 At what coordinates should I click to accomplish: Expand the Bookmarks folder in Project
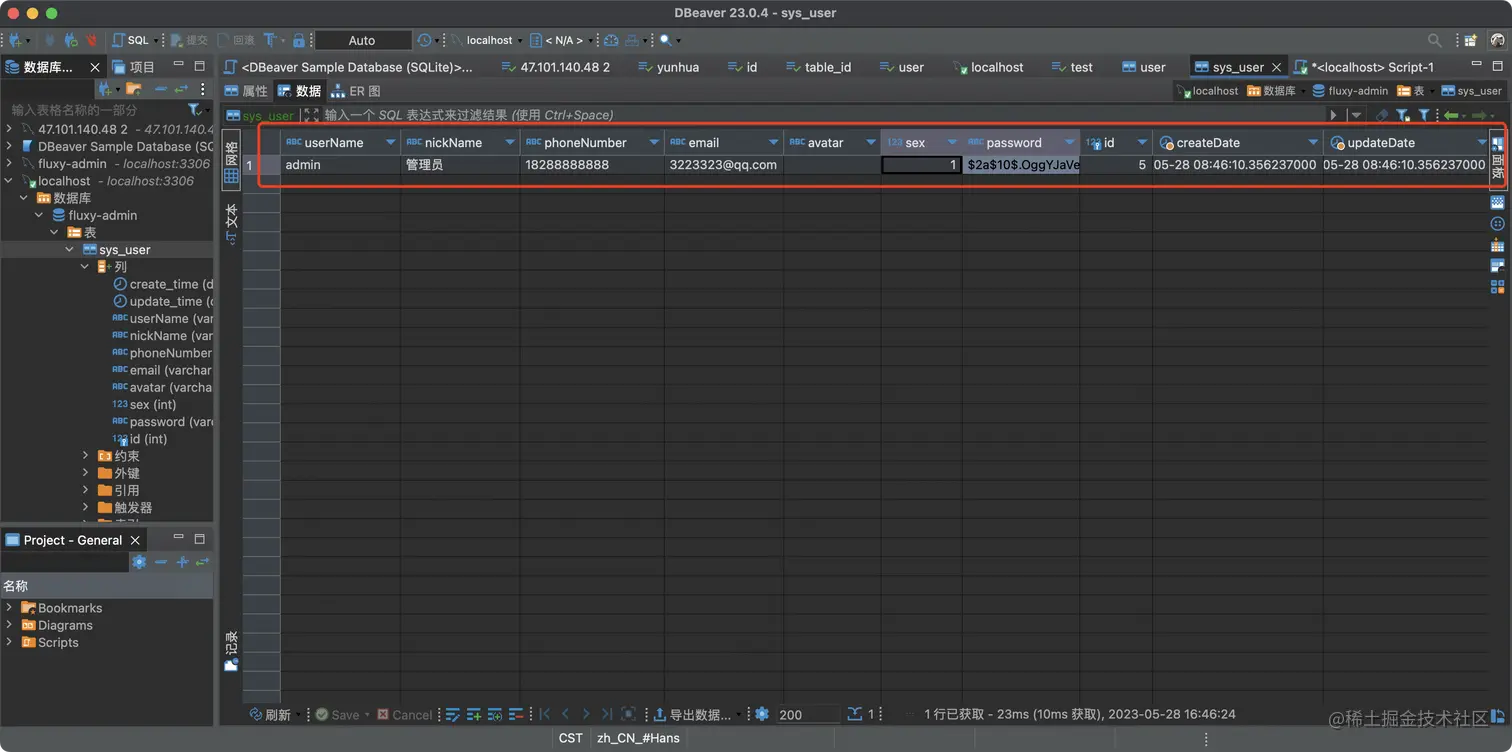click(x=10, y=608)
